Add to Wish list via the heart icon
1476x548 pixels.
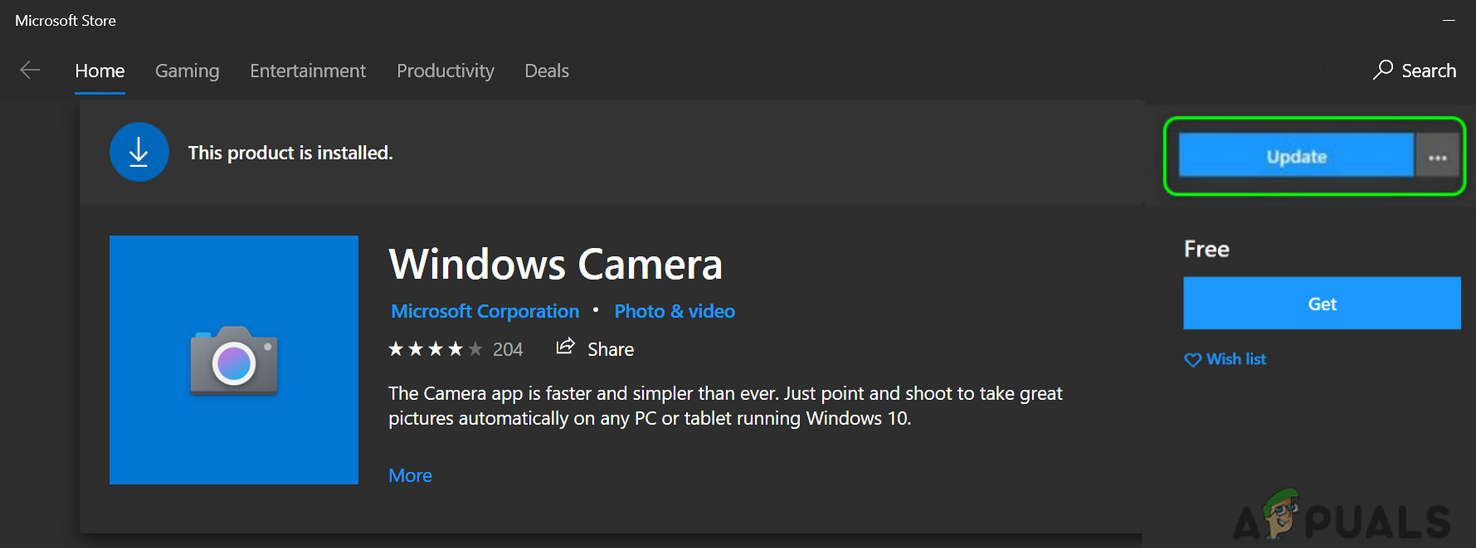click(1192, 360)
